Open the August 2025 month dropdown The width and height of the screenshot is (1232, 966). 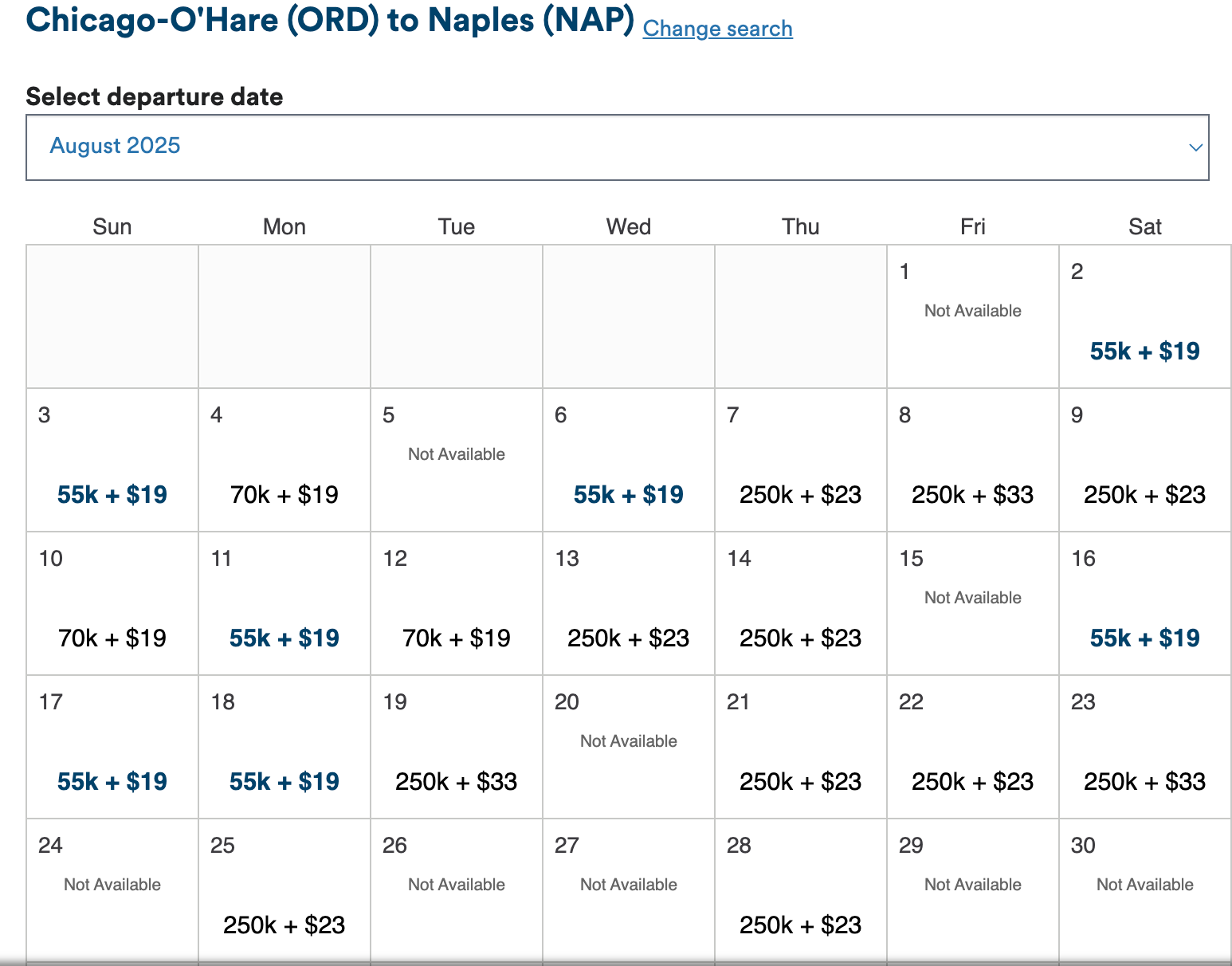pyautogui.click(x=617, y=147)
